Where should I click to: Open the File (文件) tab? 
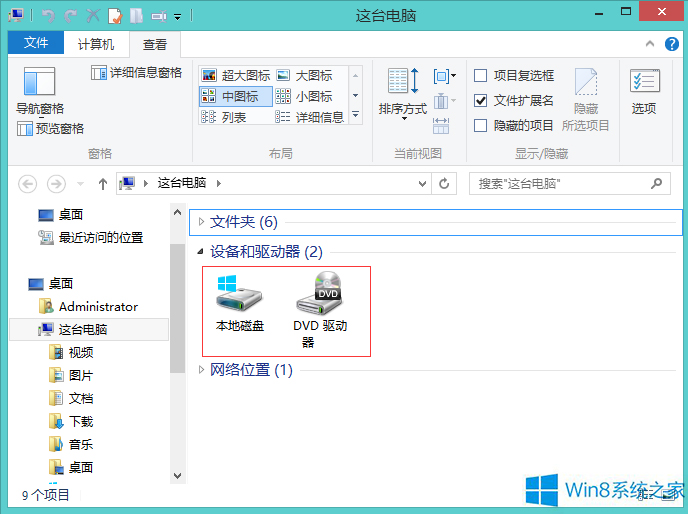[36, 43]
